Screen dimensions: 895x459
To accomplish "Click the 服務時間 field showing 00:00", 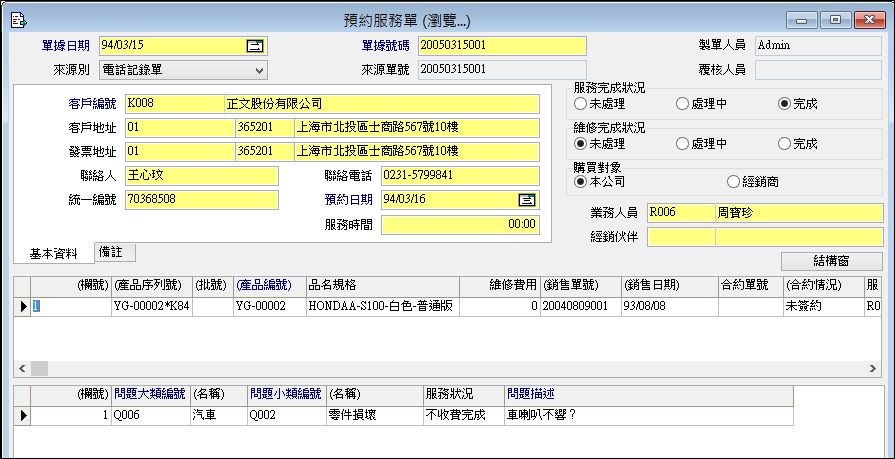I will 460,225.
